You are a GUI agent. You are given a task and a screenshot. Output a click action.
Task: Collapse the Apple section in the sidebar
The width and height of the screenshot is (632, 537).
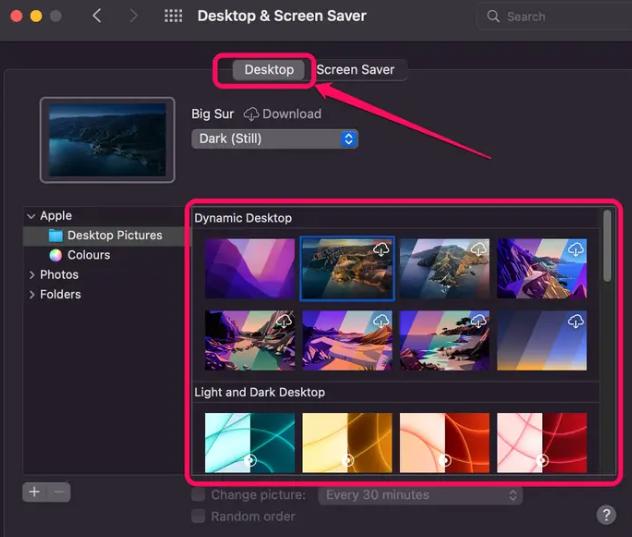tap(31, 216)
